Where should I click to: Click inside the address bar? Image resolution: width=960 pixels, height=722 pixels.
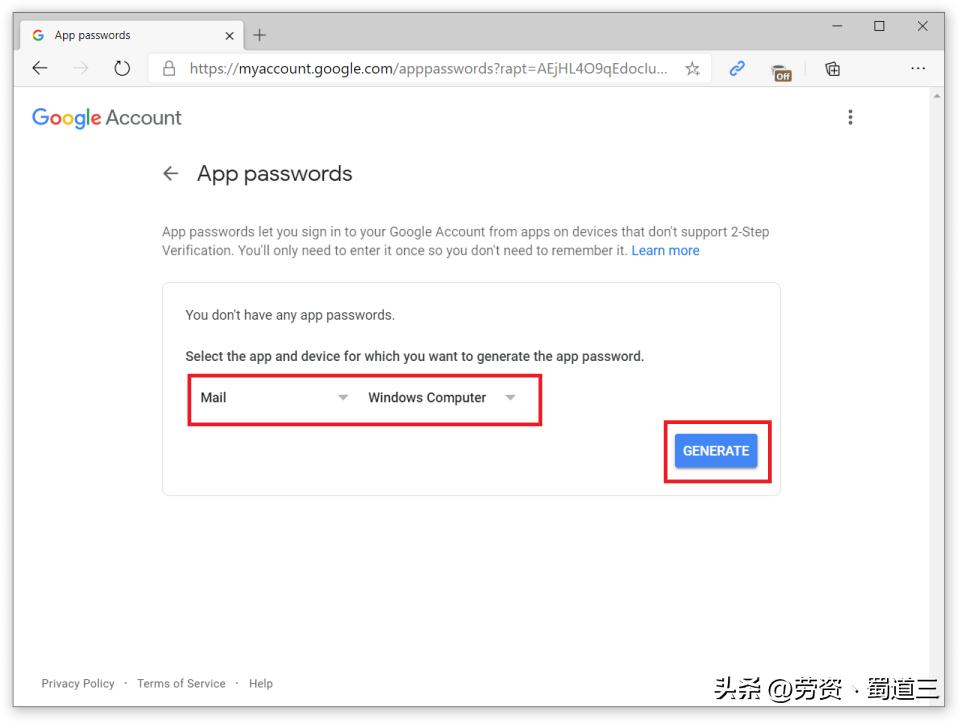click(x=420, y=69)
